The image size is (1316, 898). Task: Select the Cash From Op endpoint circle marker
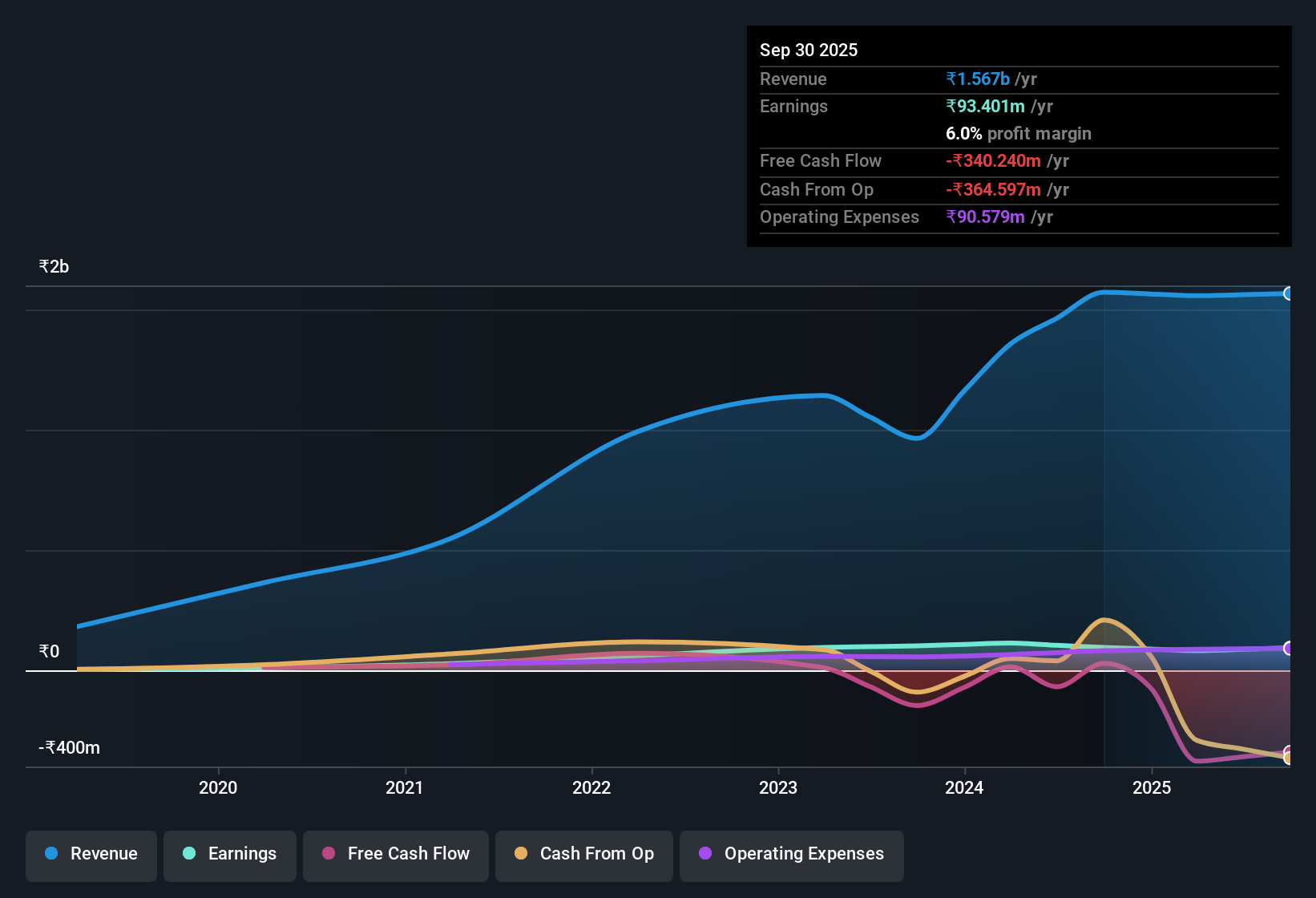(x=1289, y=756)
